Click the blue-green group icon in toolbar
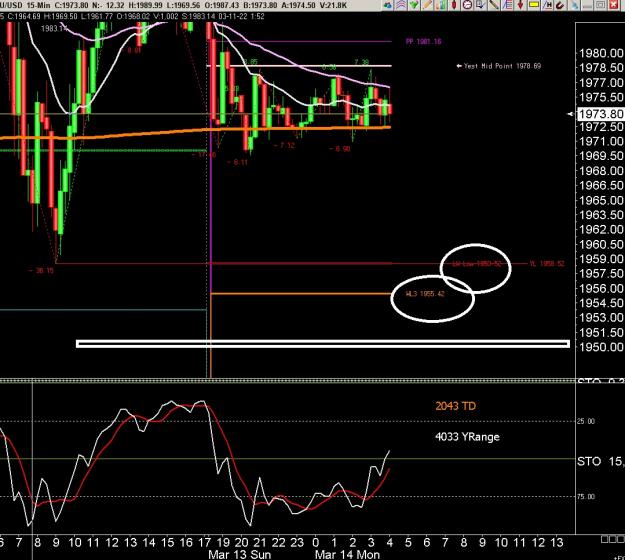Screen dimensions: 625x560 coord(388,5)
